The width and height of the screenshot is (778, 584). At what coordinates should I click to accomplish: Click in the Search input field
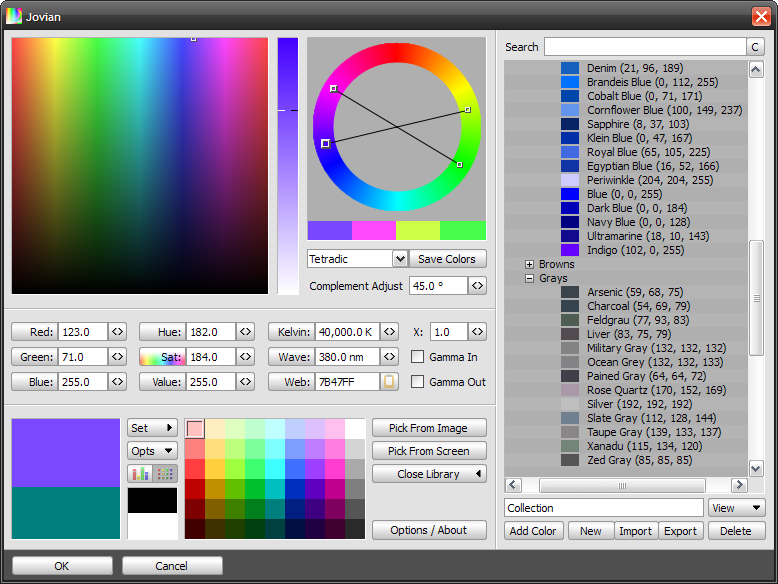[x=645, y=47]
